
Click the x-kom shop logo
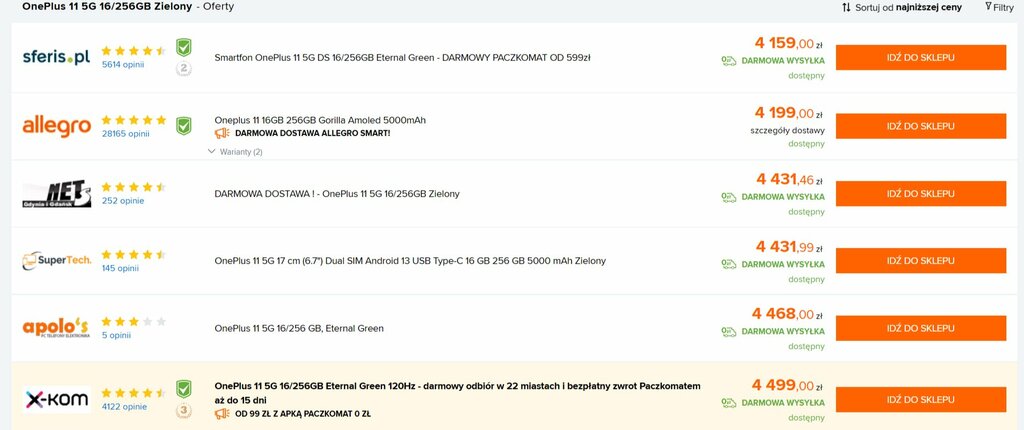tap(56, 399)
